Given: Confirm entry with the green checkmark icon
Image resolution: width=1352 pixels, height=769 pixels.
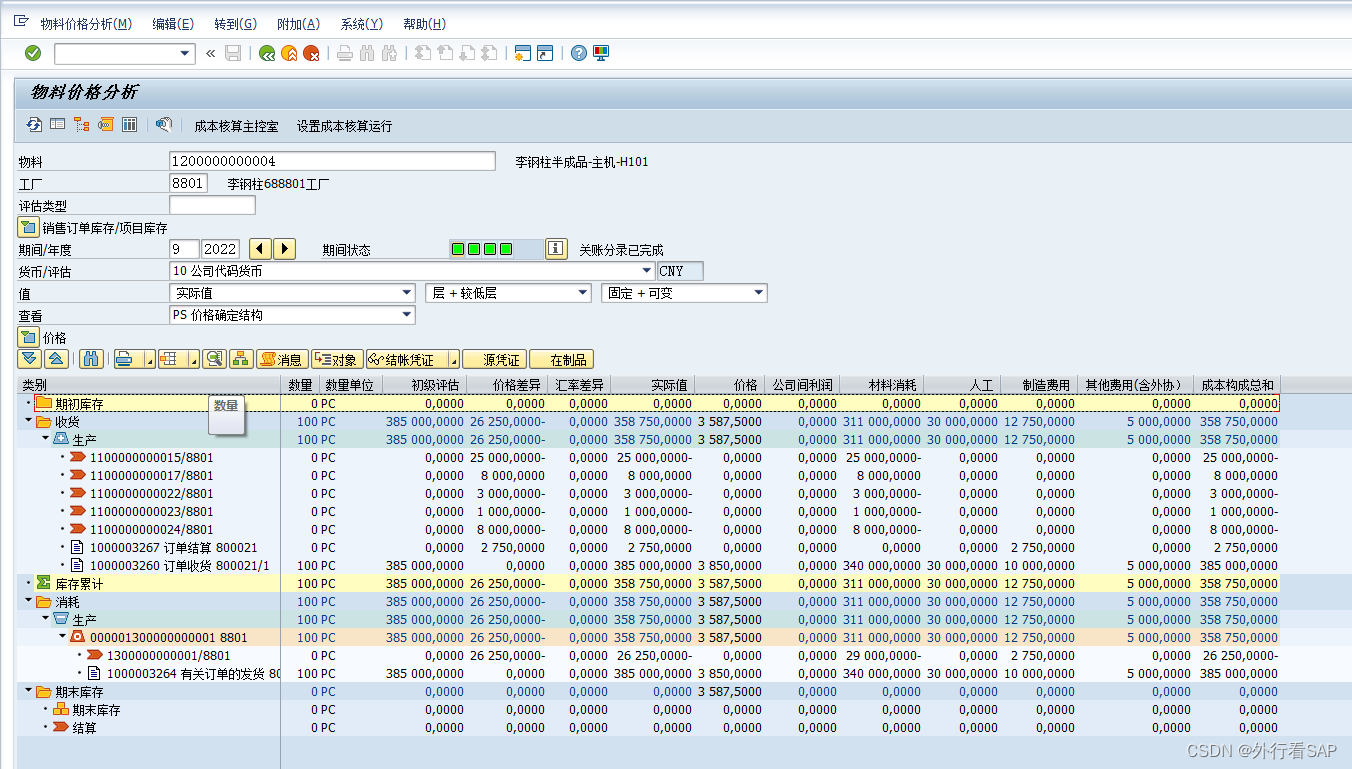Looking at the screenshot, I should tap(32, 53).
